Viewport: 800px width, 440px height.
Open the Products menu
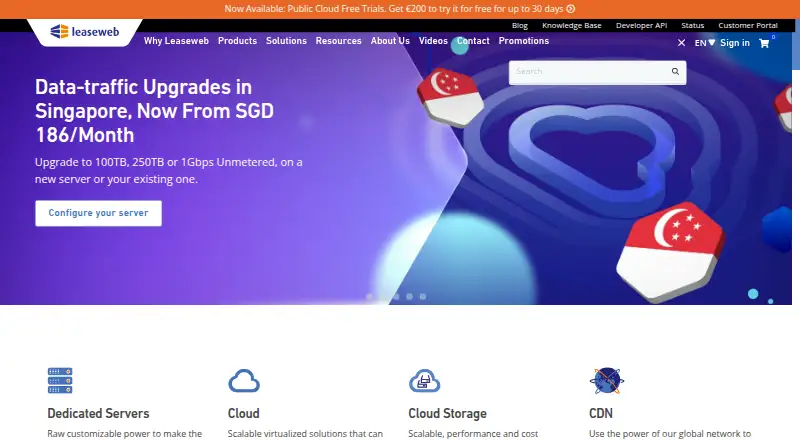(237, 41)
